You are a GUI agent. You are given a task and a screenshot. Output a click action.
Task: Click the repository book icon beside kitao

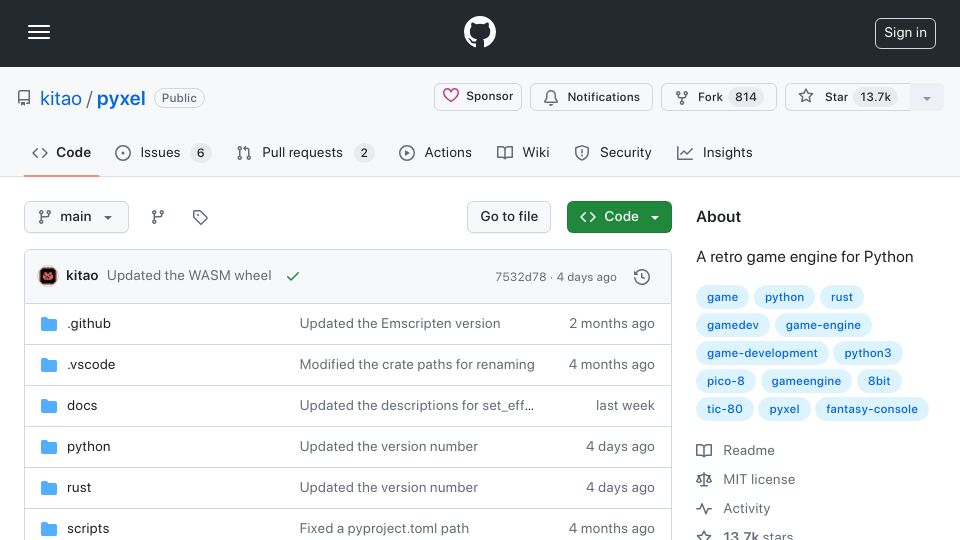tap(24, 98)
